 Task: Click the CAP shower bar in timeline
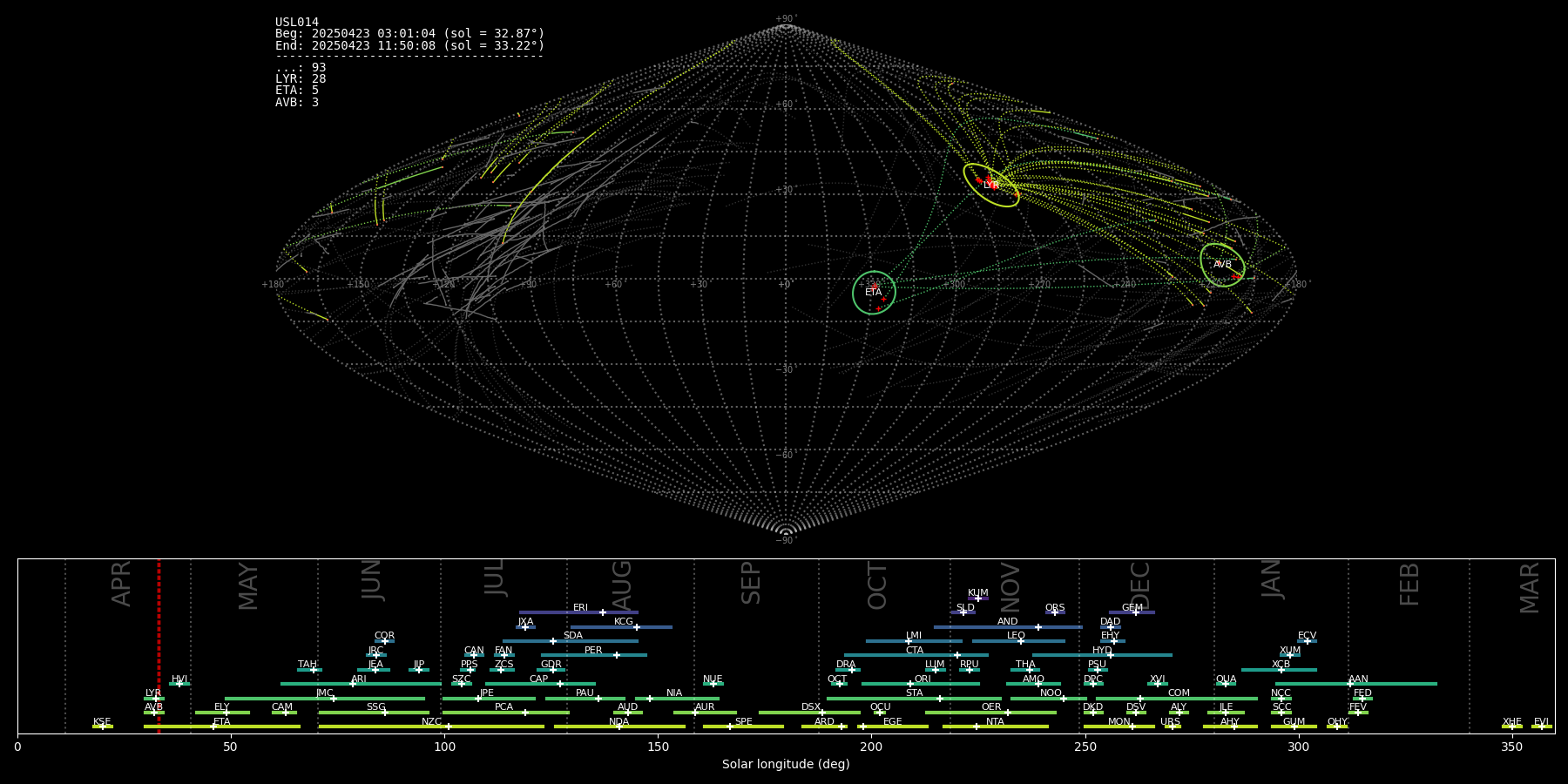[x=540, y=684]
